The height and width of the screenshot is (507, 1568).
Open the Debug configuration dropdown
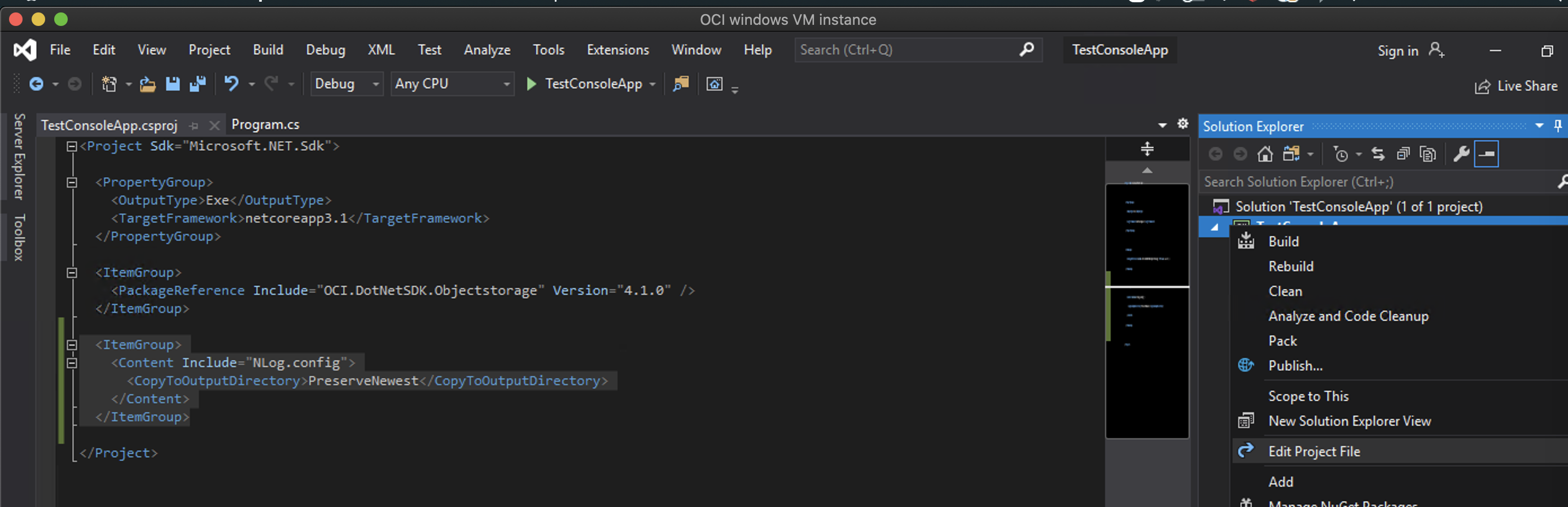click(346, 84)
